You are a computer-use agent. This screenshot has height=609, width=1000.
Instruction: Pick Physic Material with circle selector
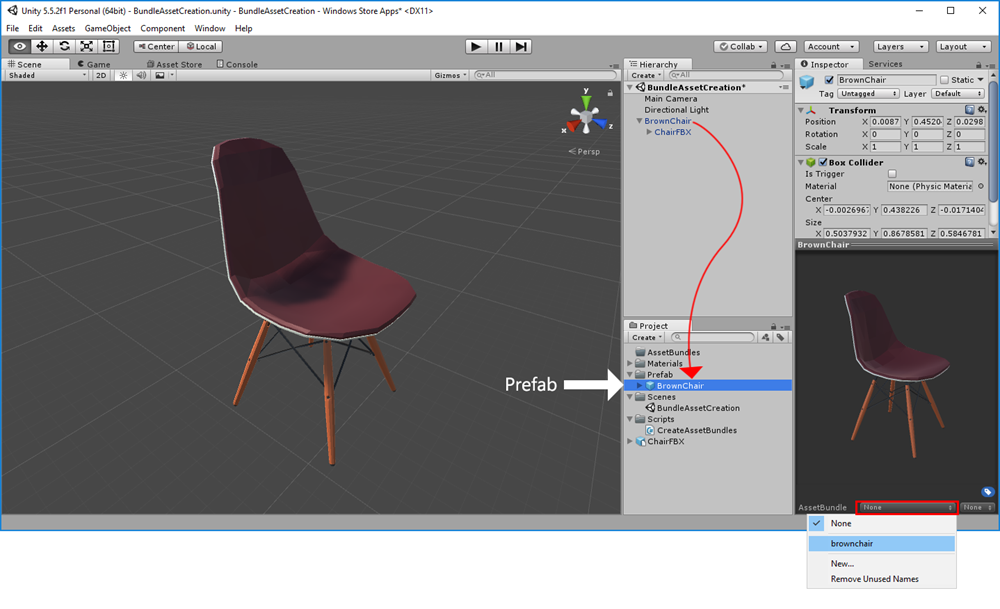click(981, 186)
